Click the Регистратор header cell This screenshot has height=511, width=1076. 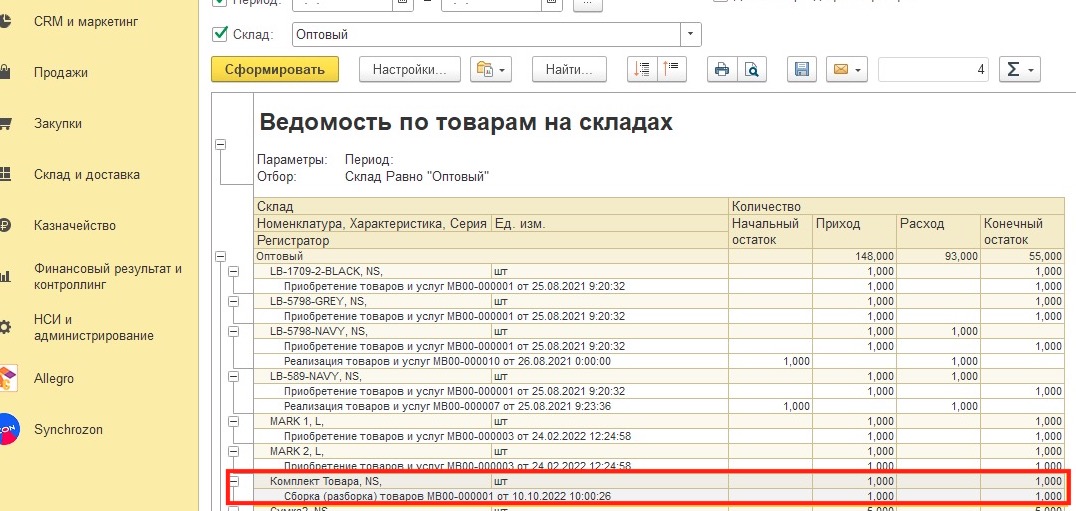491,241
